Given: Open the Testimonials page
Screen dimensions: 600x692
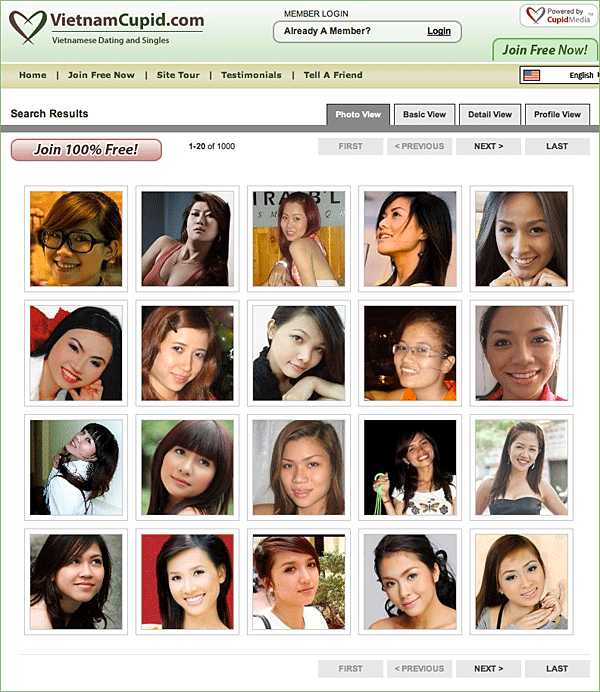Looking at the screenshot, I should 251,75.
